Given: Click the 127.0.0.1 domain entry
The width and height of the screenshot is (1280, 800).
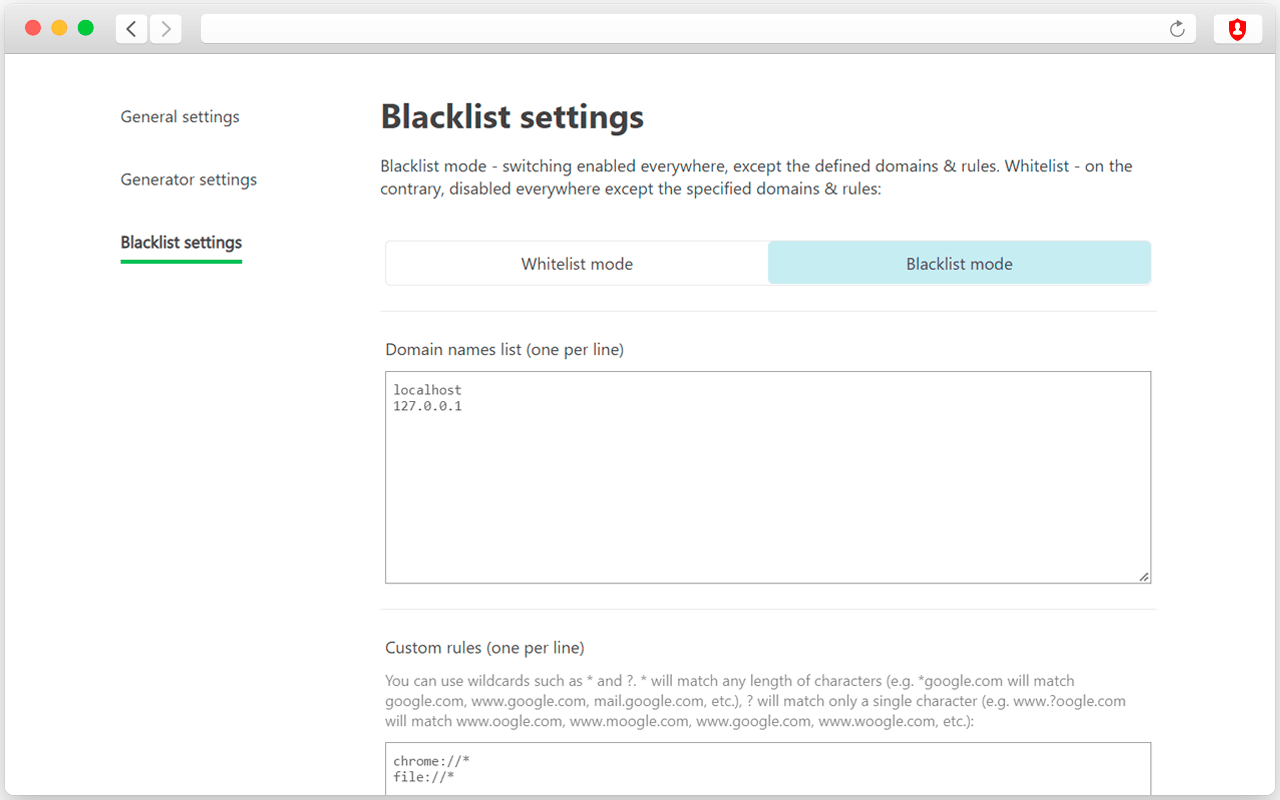Looking at the screenshot, I should tap(428, 406).
